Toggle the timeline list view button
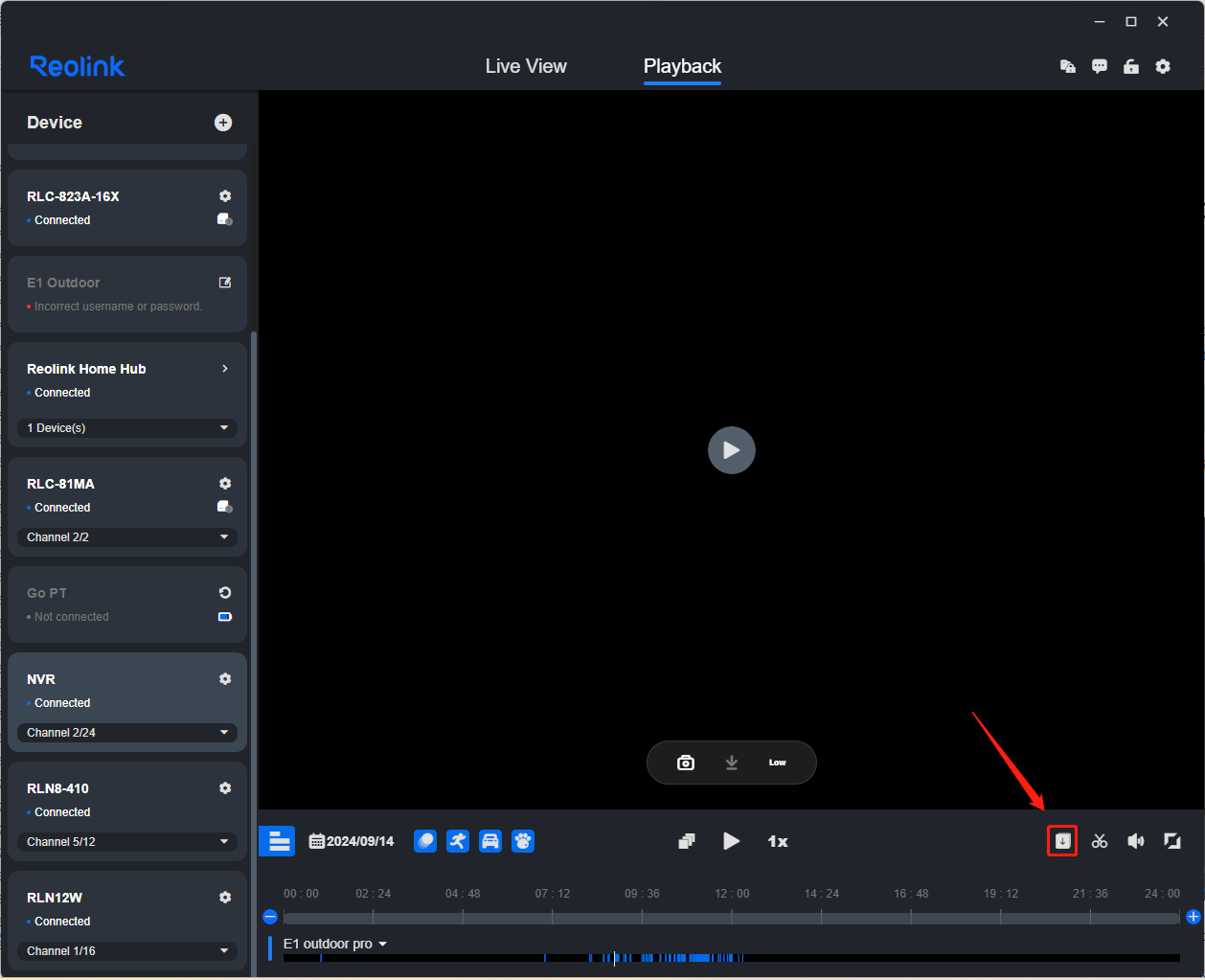The image size is (1205, 980). (x=278, y=841)
